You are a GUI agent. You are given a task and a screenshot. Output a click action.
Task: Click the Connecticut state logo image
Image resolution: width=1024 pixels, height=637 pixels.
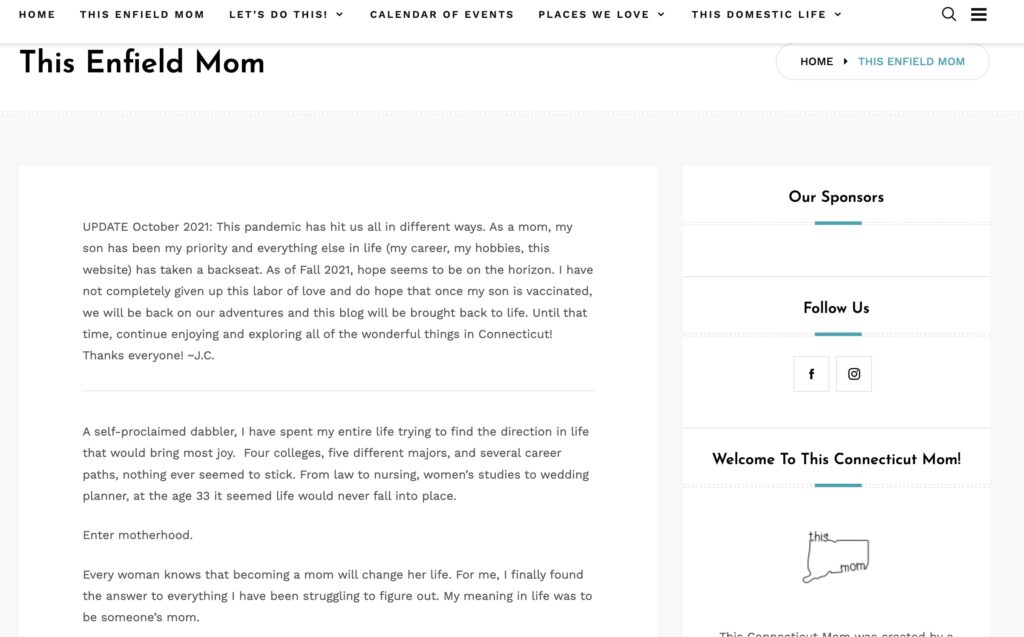pos(836,555)
